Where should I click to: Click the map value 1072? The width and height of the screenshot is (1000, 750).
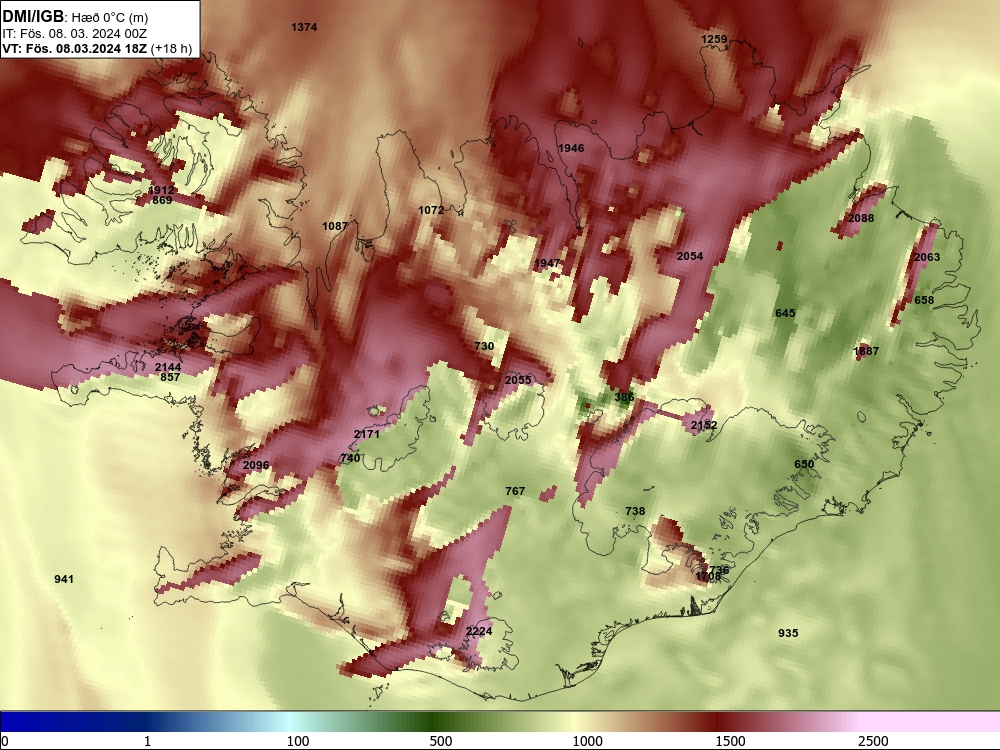(x=431, y=210)
